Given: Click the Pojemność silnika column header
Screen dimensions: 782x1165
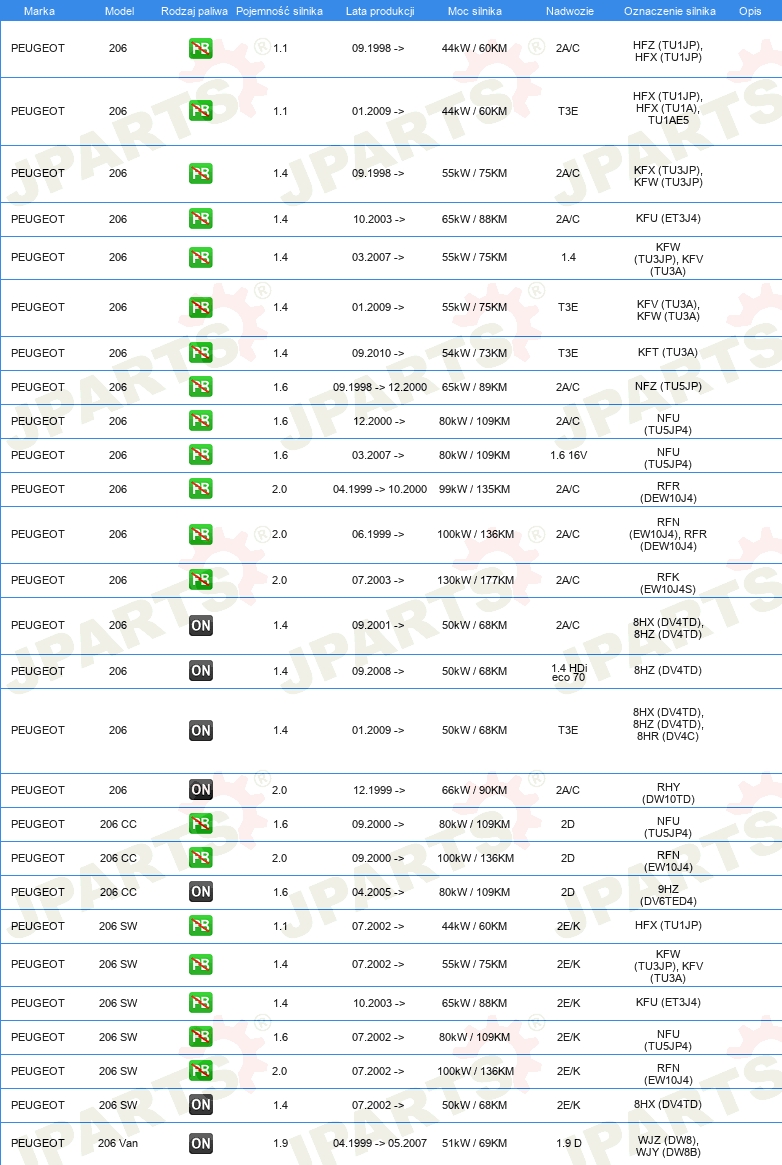Looking at the screenshot, I should click(x=279, y=11).
